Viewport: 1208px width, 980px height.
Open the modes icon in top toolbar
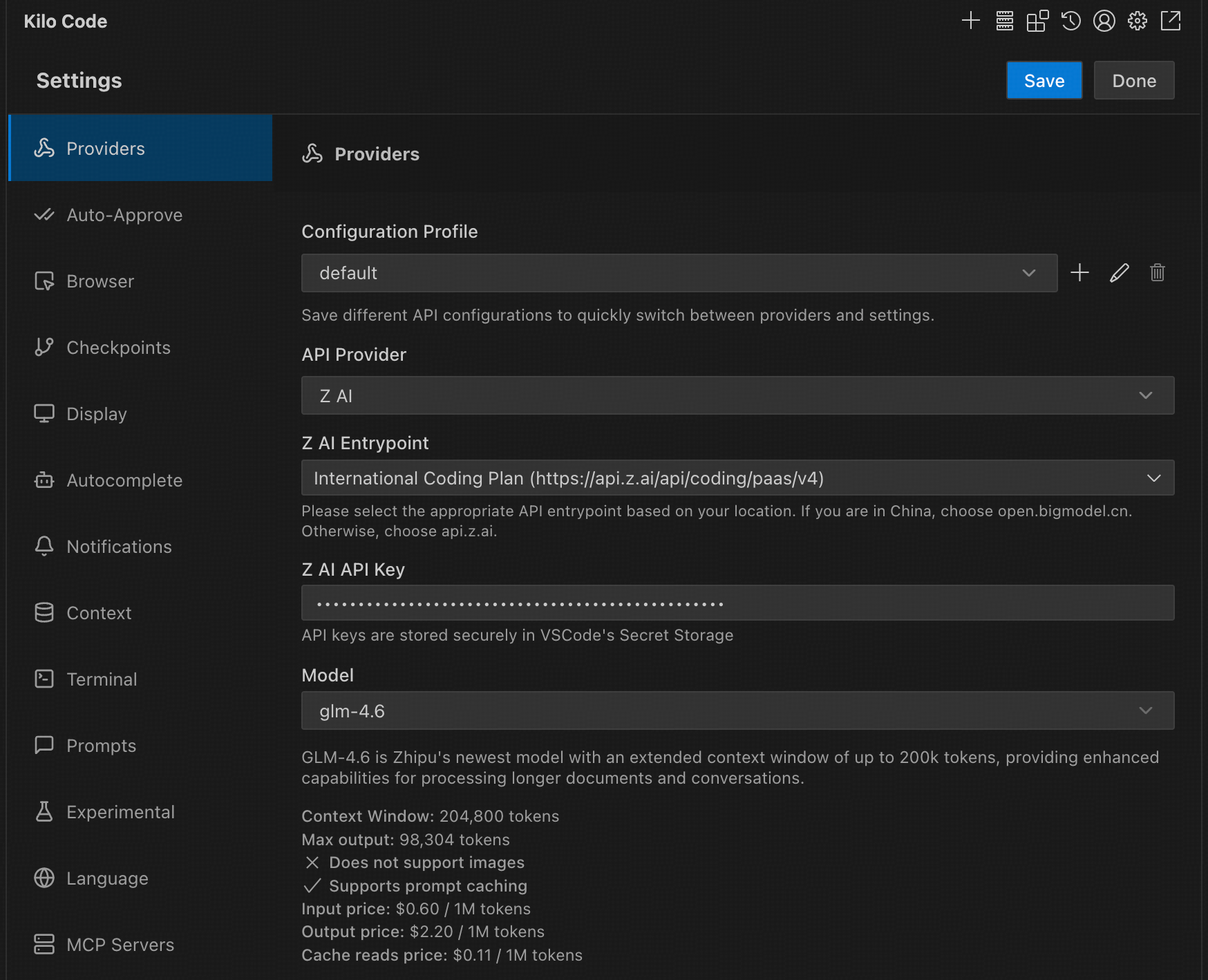pos(1037,21)
